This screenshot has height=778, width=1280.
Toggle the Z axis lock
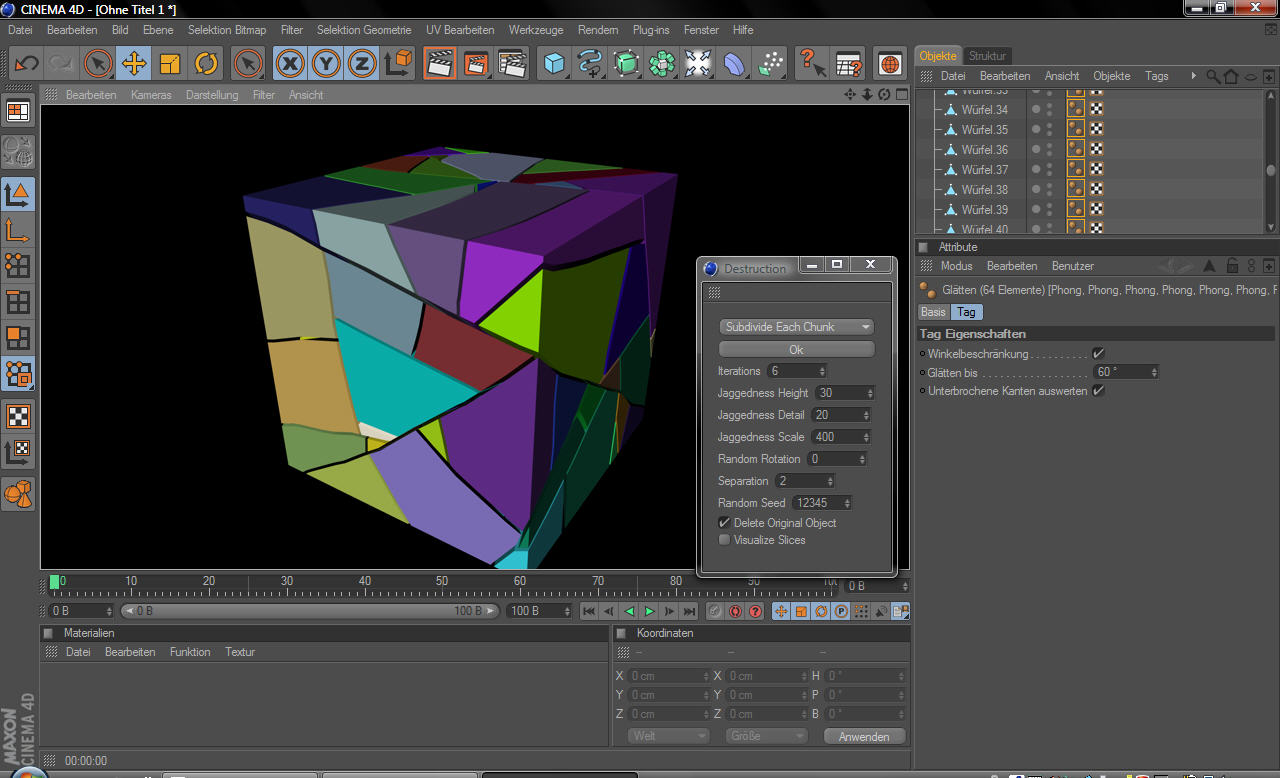[362, 64]
